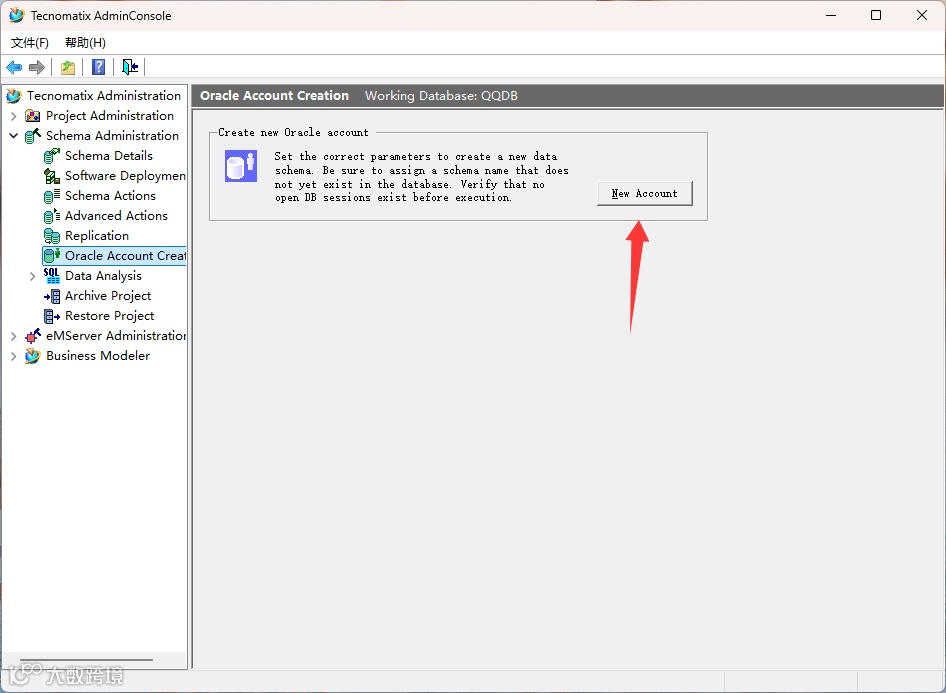Click the tree panel horizontal scrollbar
The width and height of the screenshot is (946, 693).
tap(86, 660)
